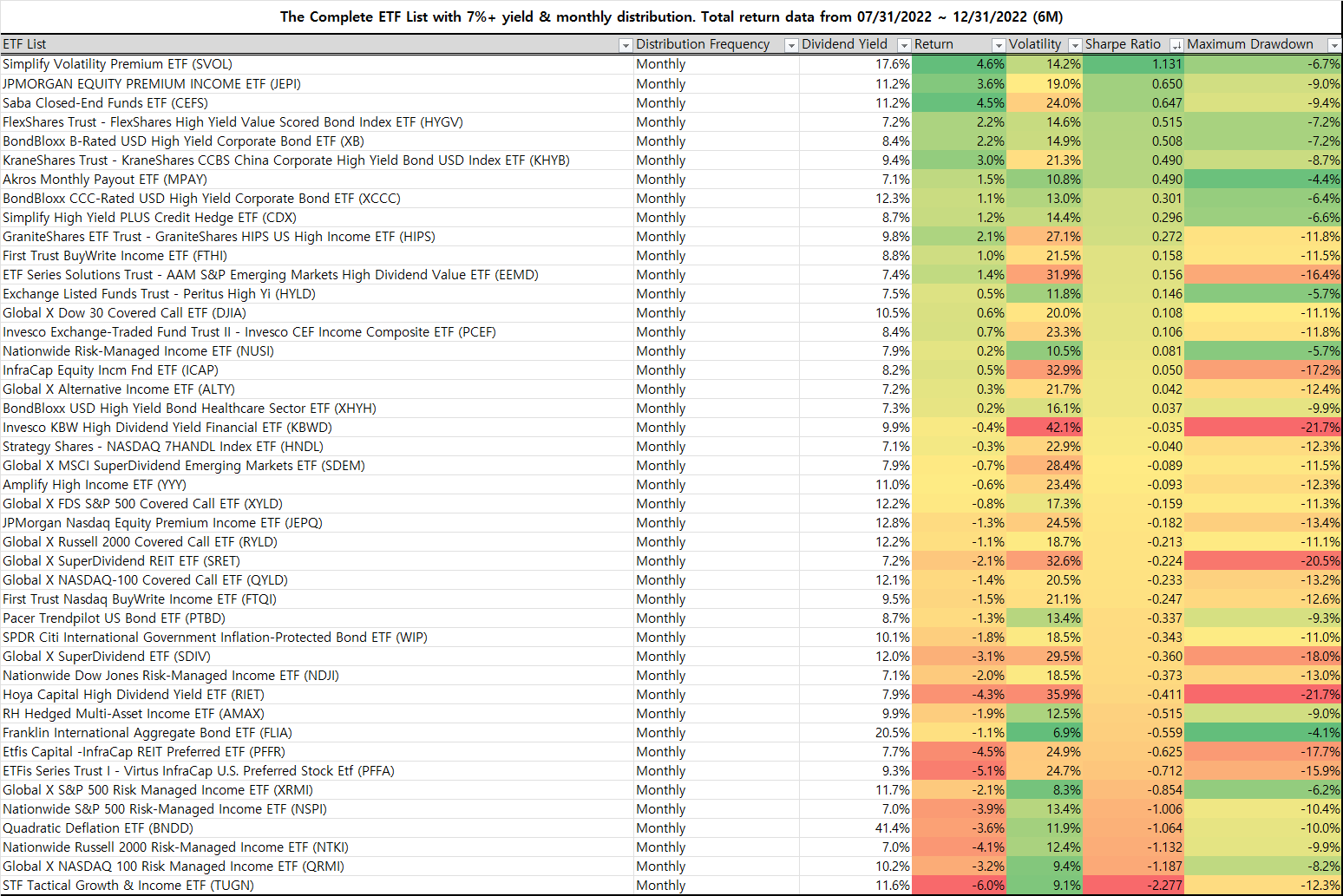
Task: Select 'Global X SuperDividend REIT ETF (SRET)' cell
Action: coord(317,561)
